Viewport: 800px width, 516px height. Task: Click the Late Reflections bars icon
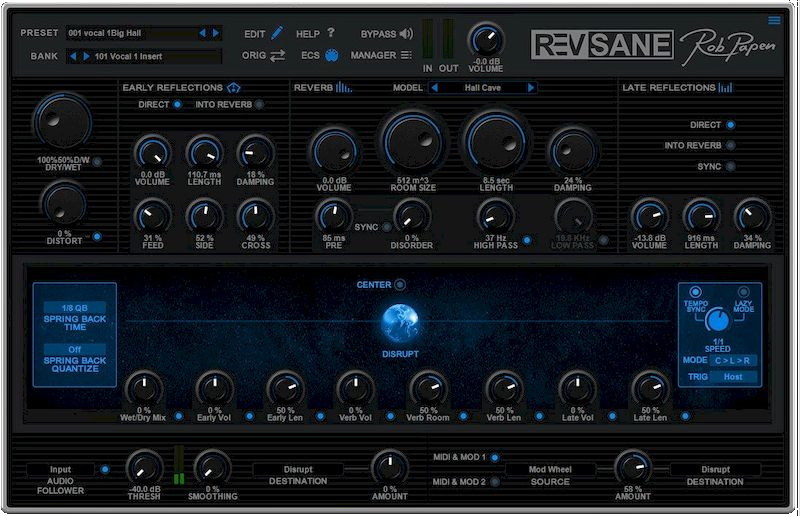point(725,88)
